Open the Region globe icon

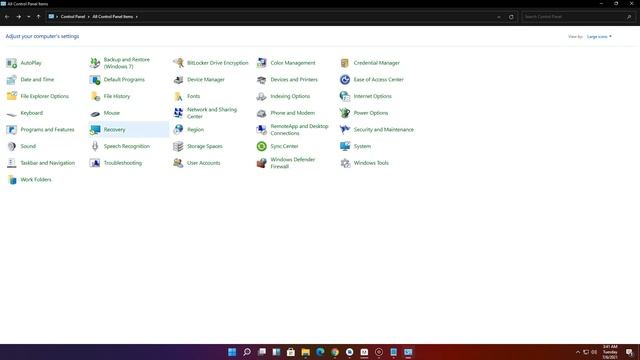click(178, 130)
